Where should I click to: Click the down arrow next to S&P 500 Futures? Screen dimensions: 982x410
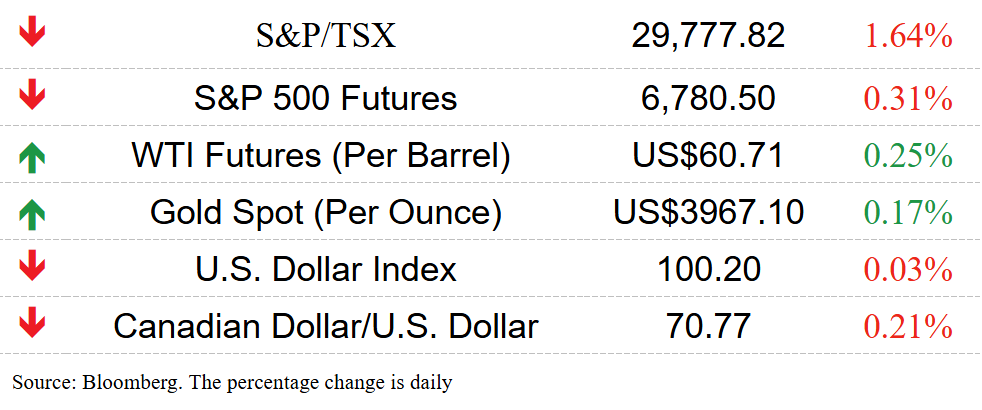click(32, 96)
